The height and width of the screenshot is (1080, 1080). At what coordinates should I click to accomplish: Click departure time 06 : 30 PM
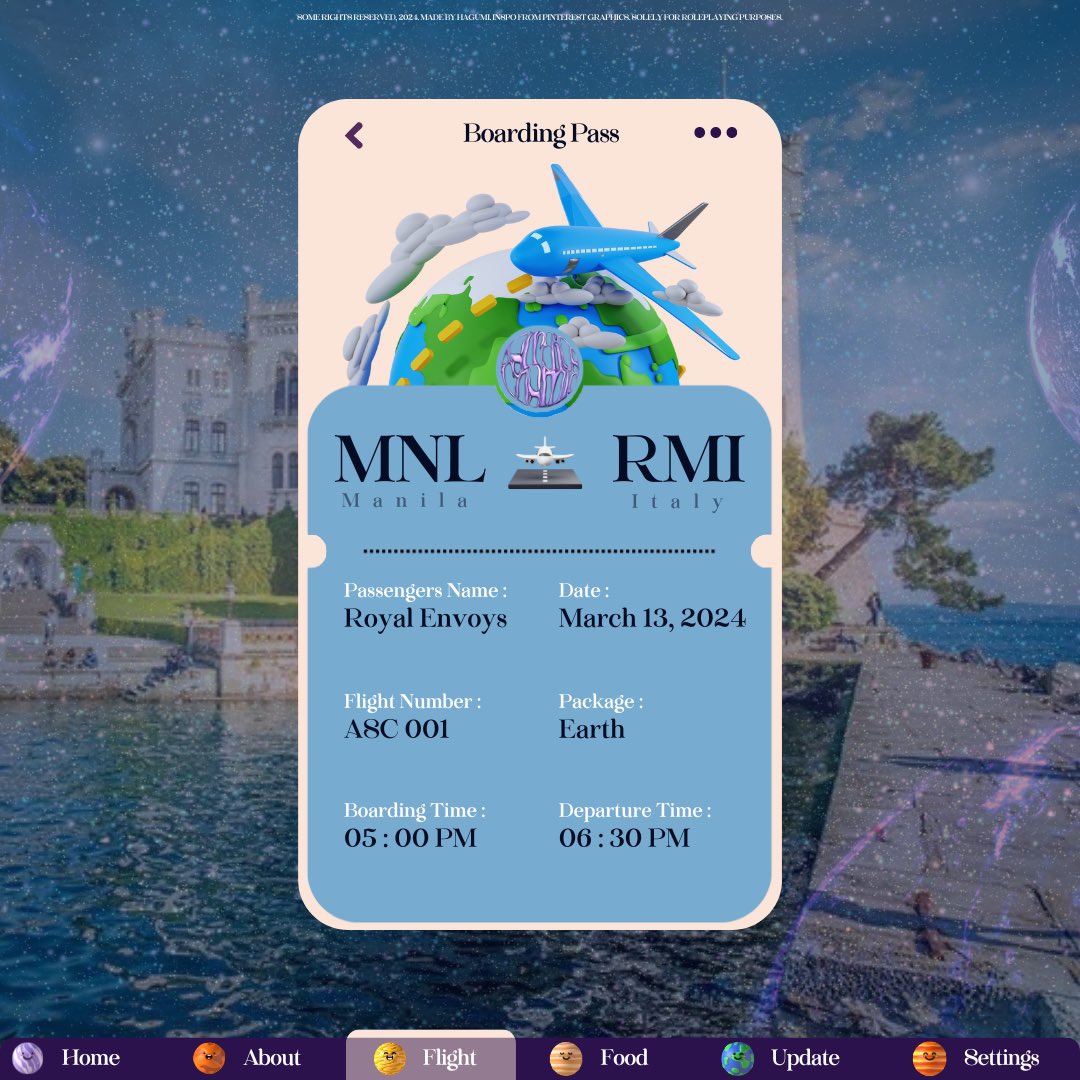pyautogui.click(x=624, y=838)
